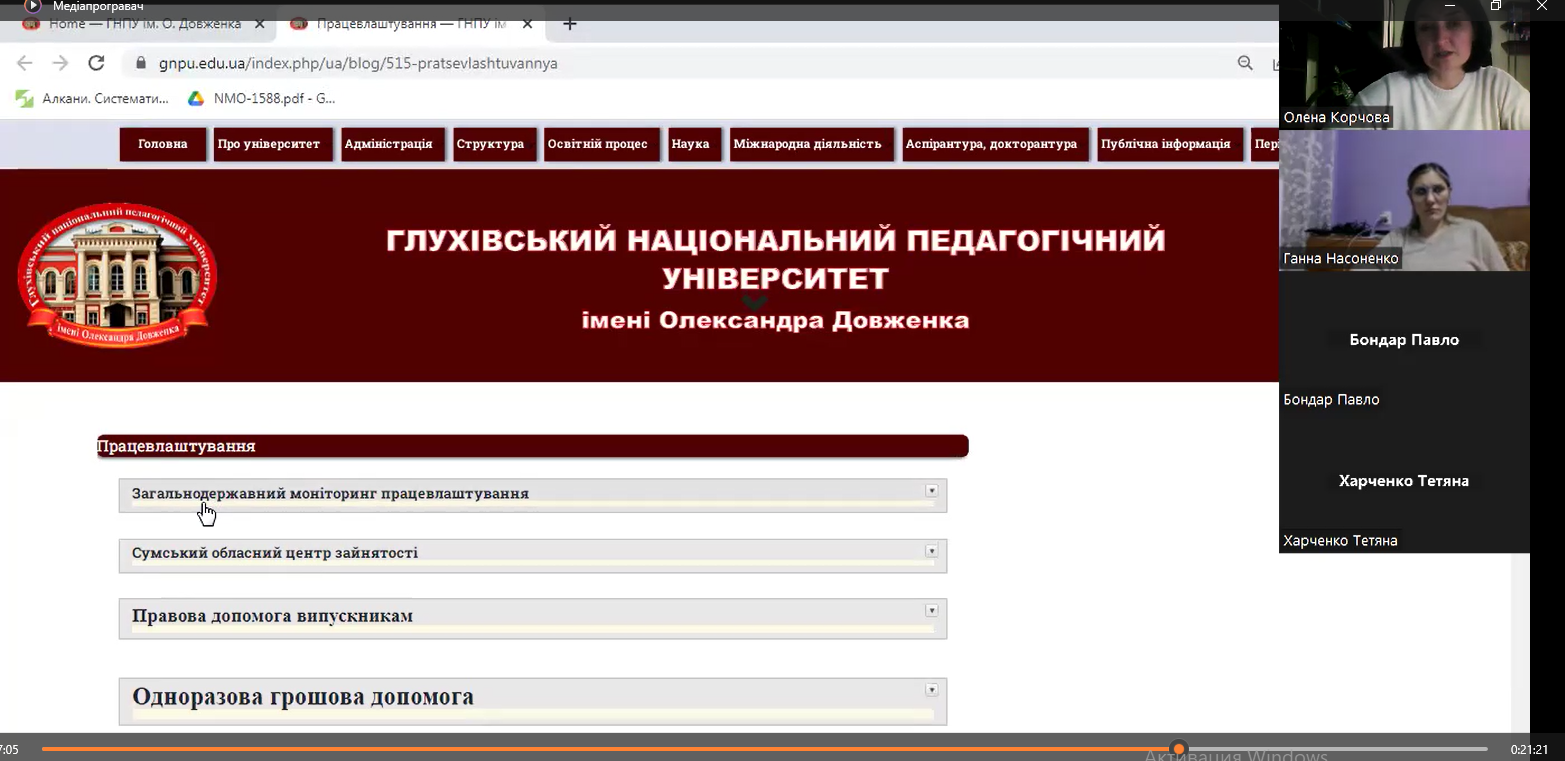Expand Сумський обласний центр зайнятості section
Screen dimensions: 1565x761
click(x=533, y=555)
